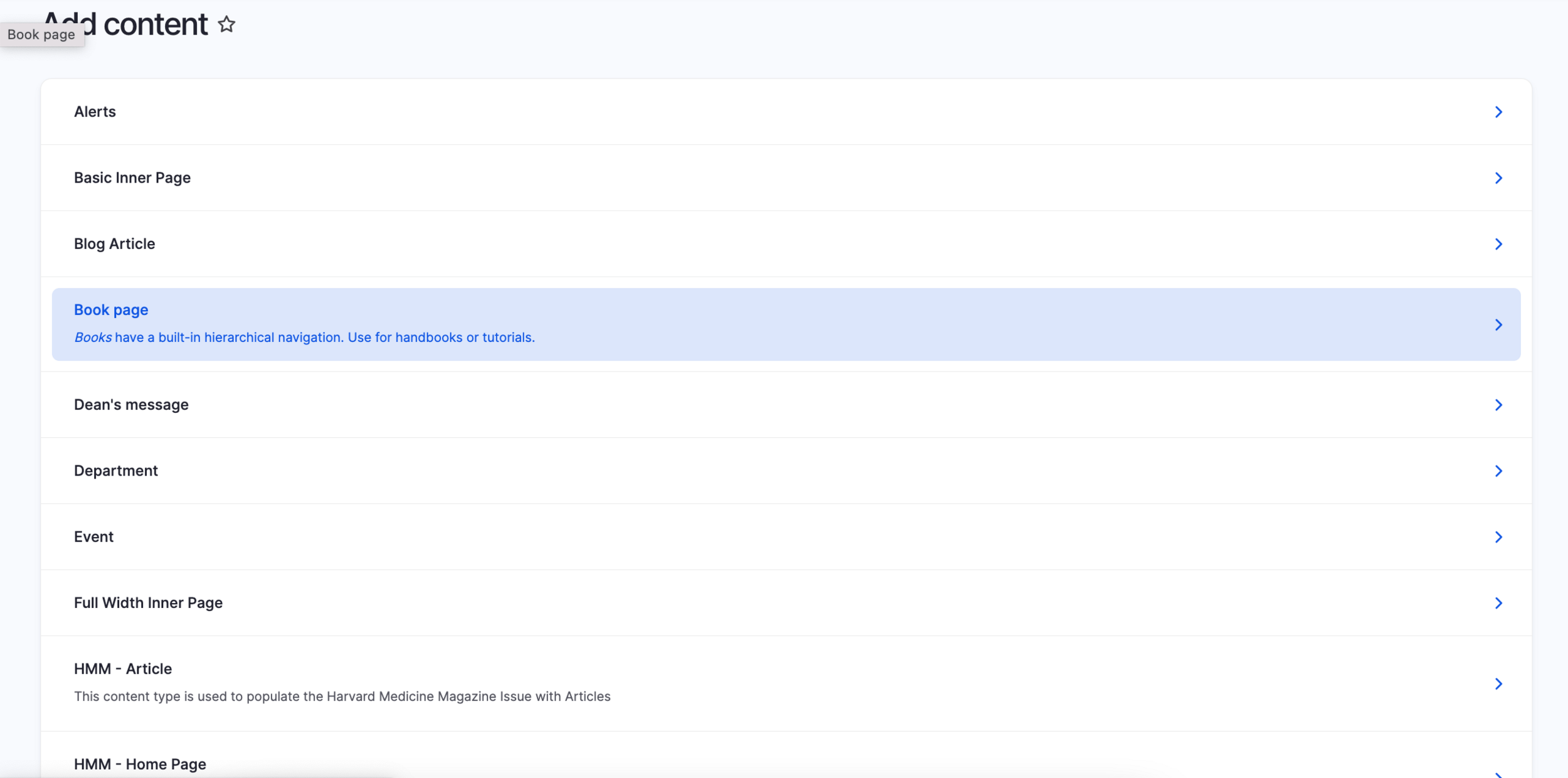Click the chevron for Dean's message
The image size is (1568, 778).
coord(1498,405)
